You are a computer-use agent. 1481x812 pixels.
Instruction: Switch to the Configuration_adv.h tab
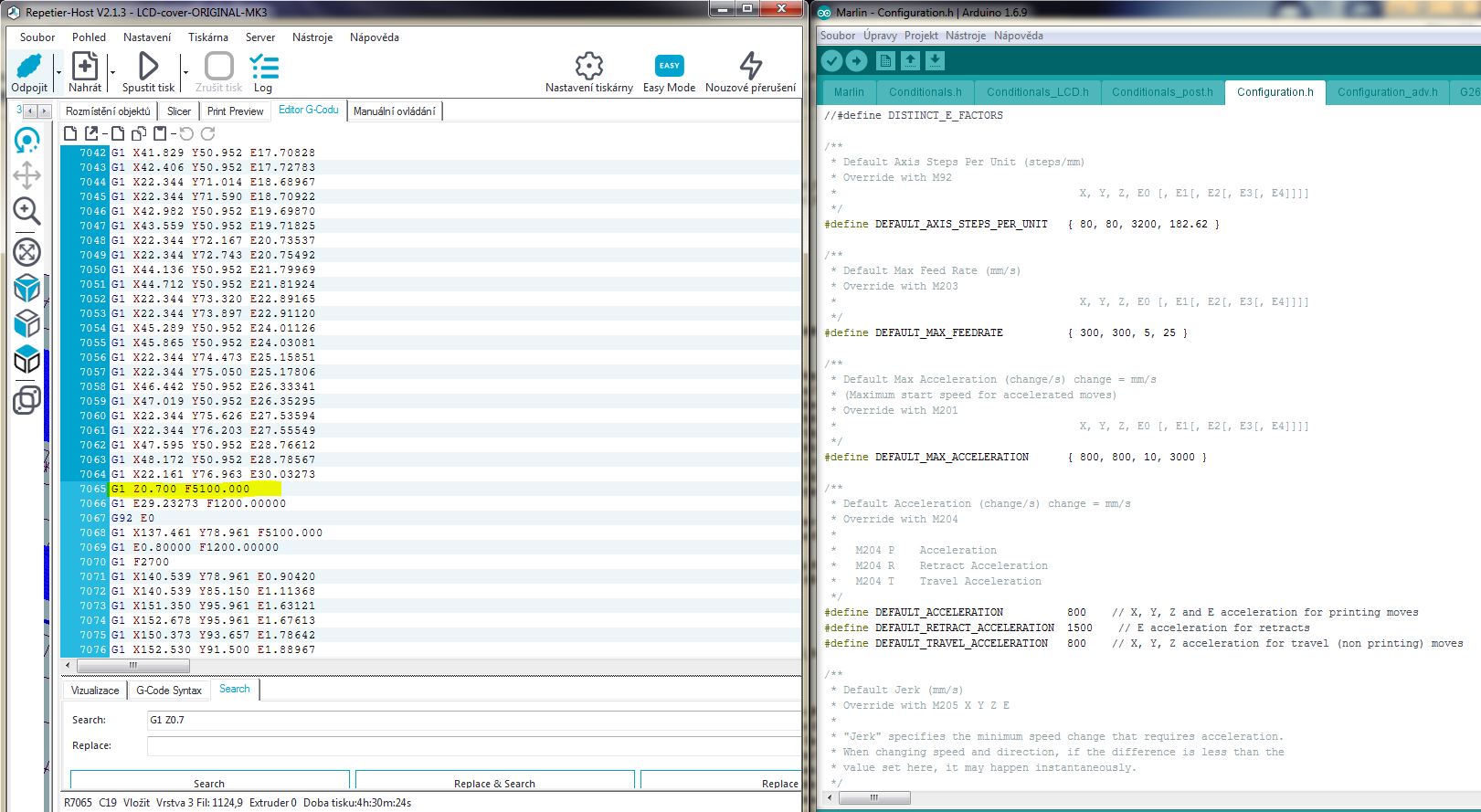point(1387,92)
